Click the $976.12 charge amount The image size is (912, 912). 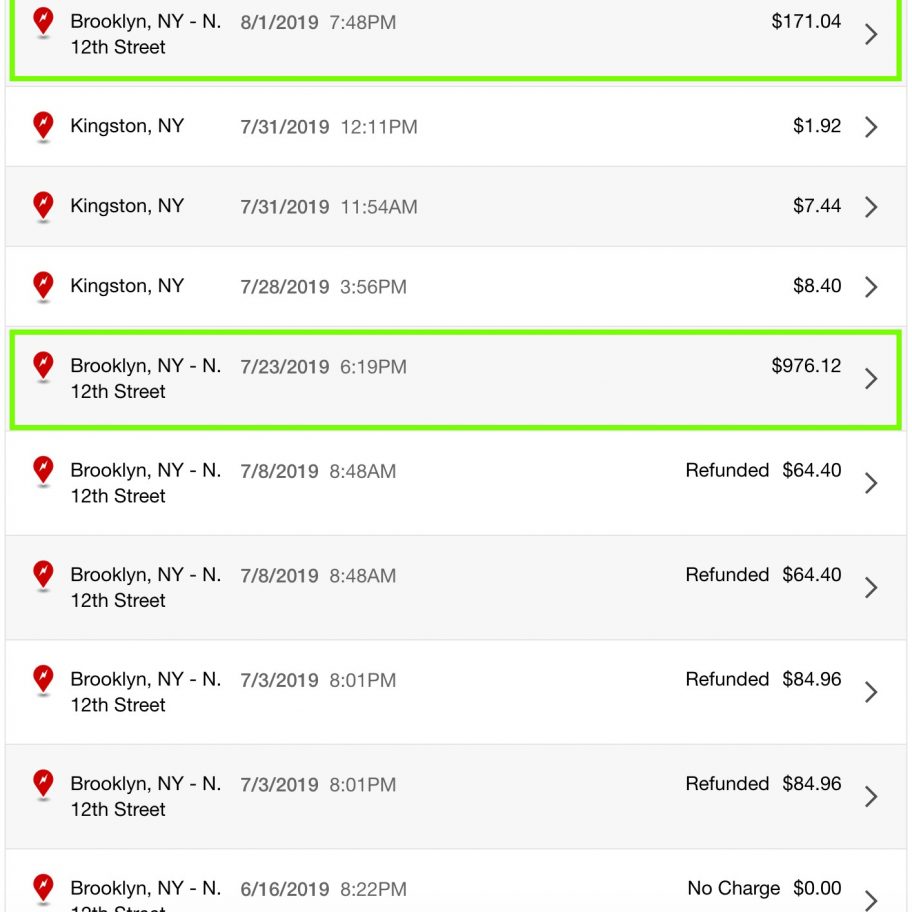(x=806, y=365)
